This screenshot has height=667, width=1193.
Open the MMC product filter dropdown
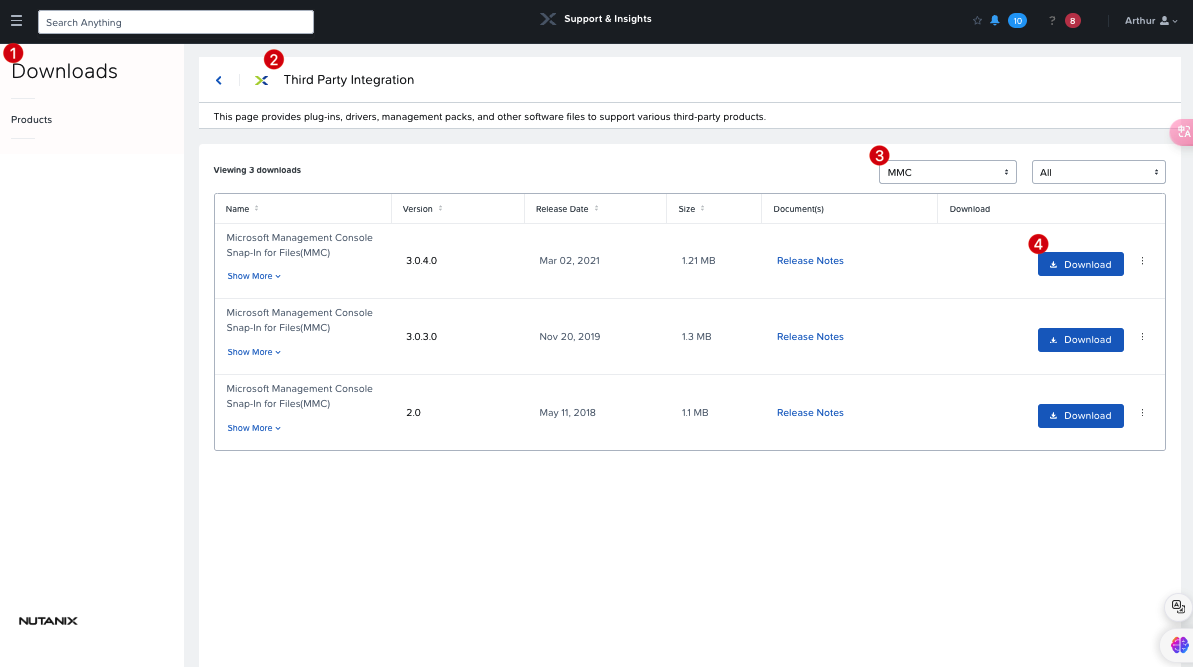[947, 172]
